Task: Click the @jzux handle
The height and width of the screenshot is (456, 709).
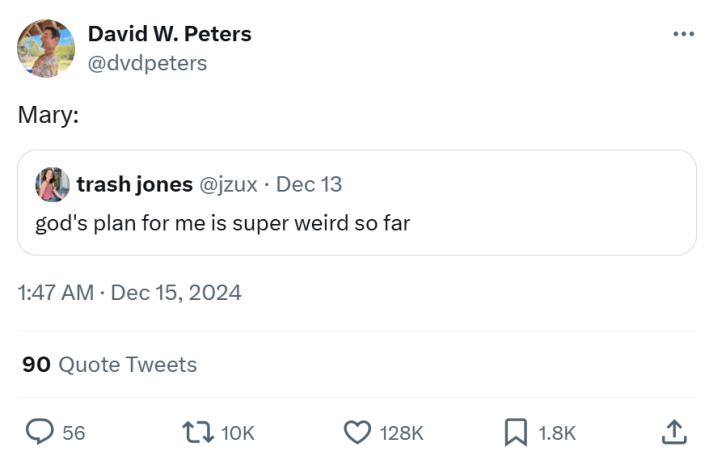Action: pyautogui.click(x=230, y=185)
